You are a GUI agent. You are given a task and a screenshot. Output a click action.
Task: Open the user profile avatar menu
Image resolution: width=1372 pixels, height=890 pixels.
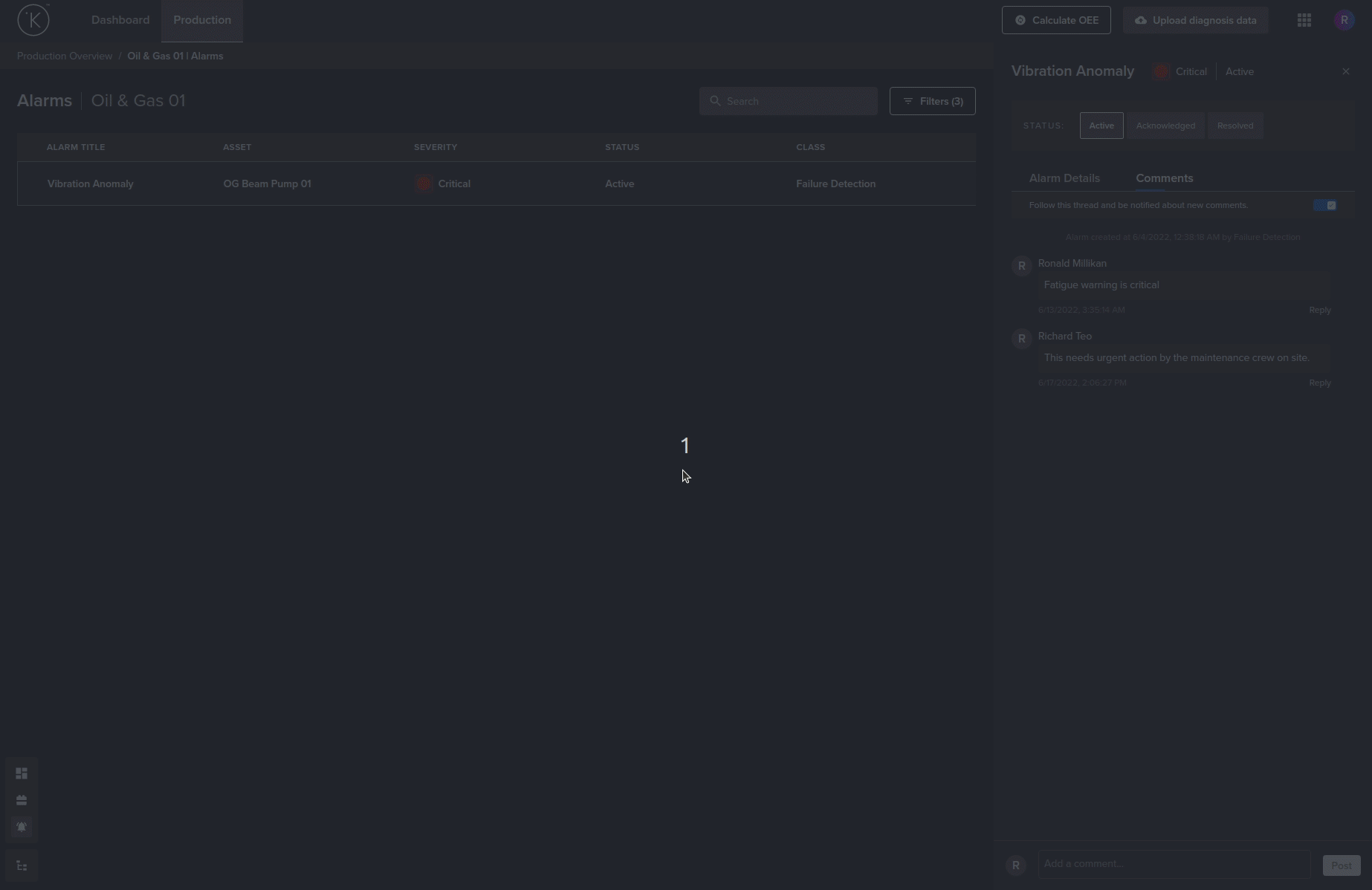(1343, 20)
